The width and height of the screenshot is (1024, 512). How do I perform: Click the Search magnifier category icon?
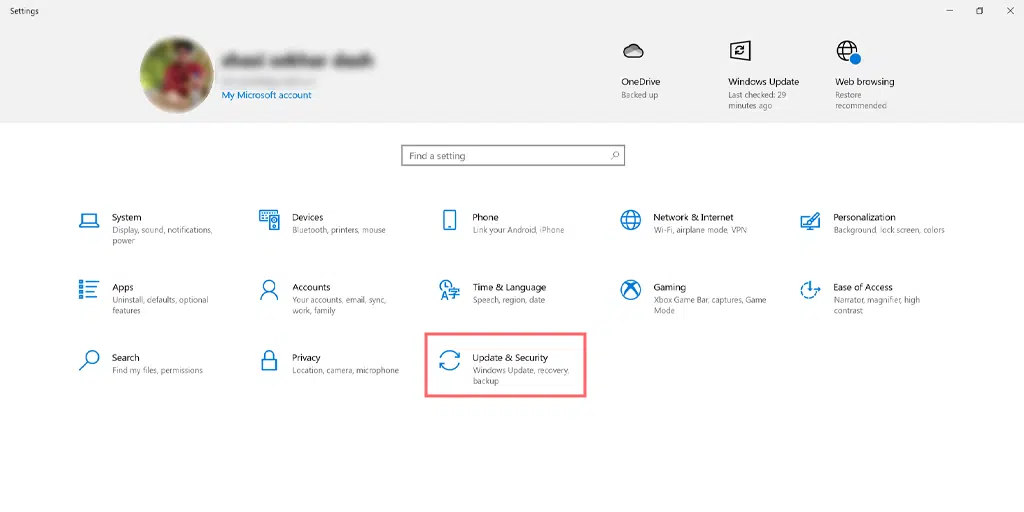tap(89, 360)
